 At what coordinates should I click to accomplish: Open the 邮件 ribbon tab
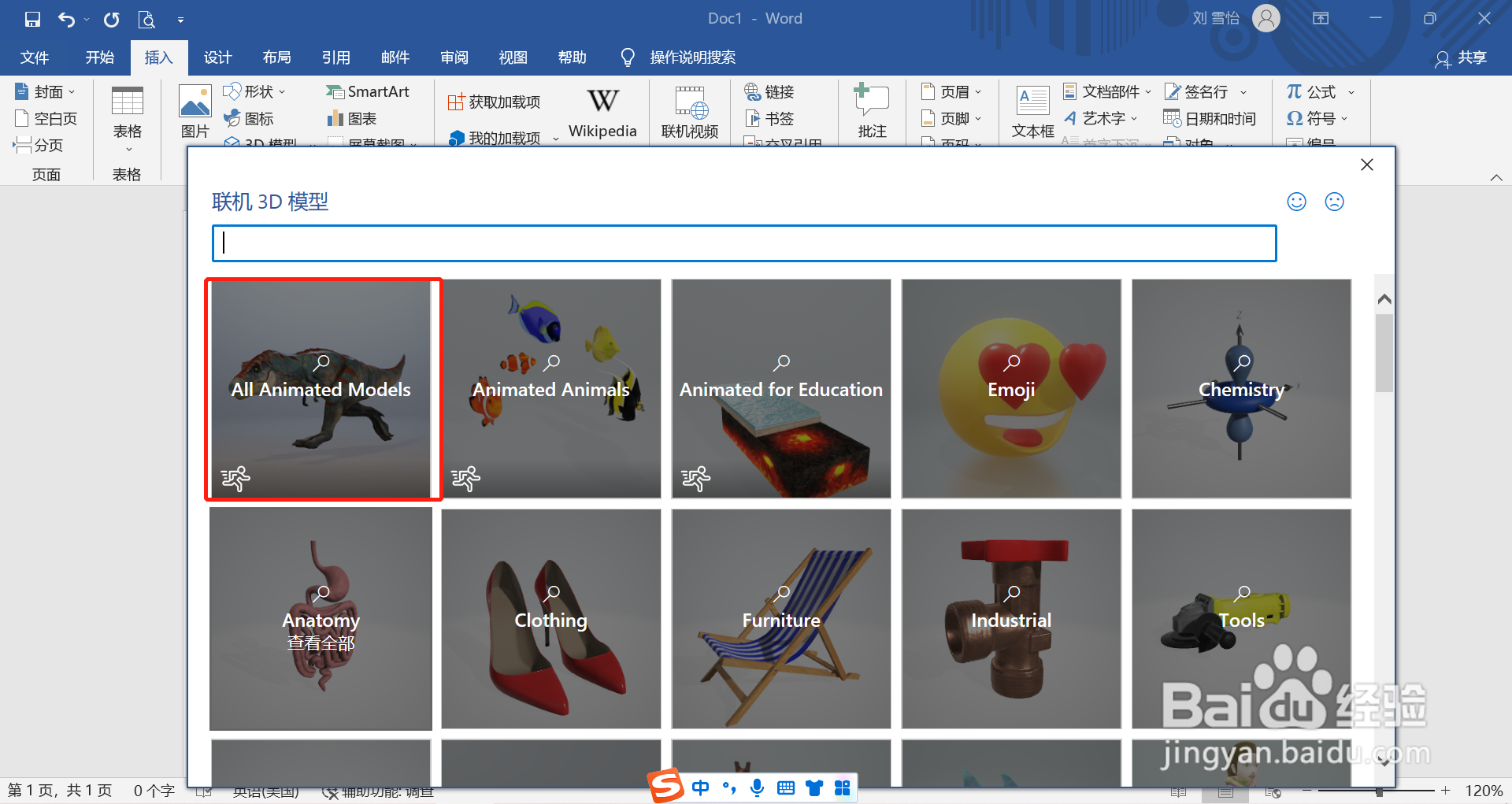395,57
